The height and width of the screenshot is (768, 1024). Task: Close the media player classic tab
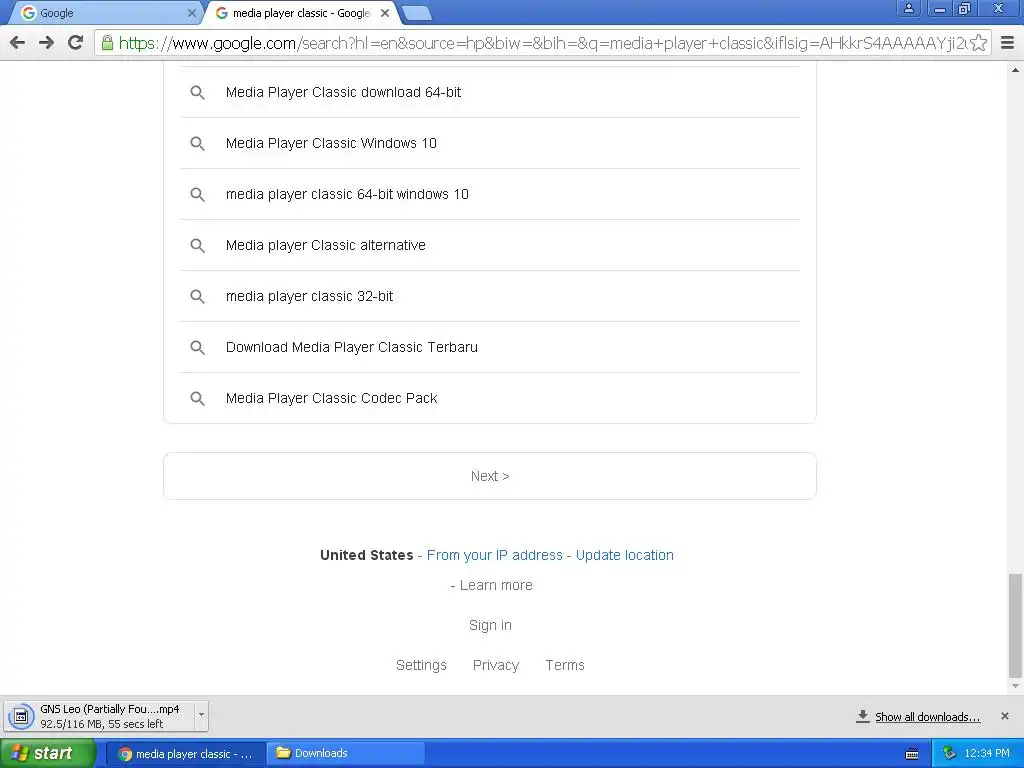tap(385, 13)
